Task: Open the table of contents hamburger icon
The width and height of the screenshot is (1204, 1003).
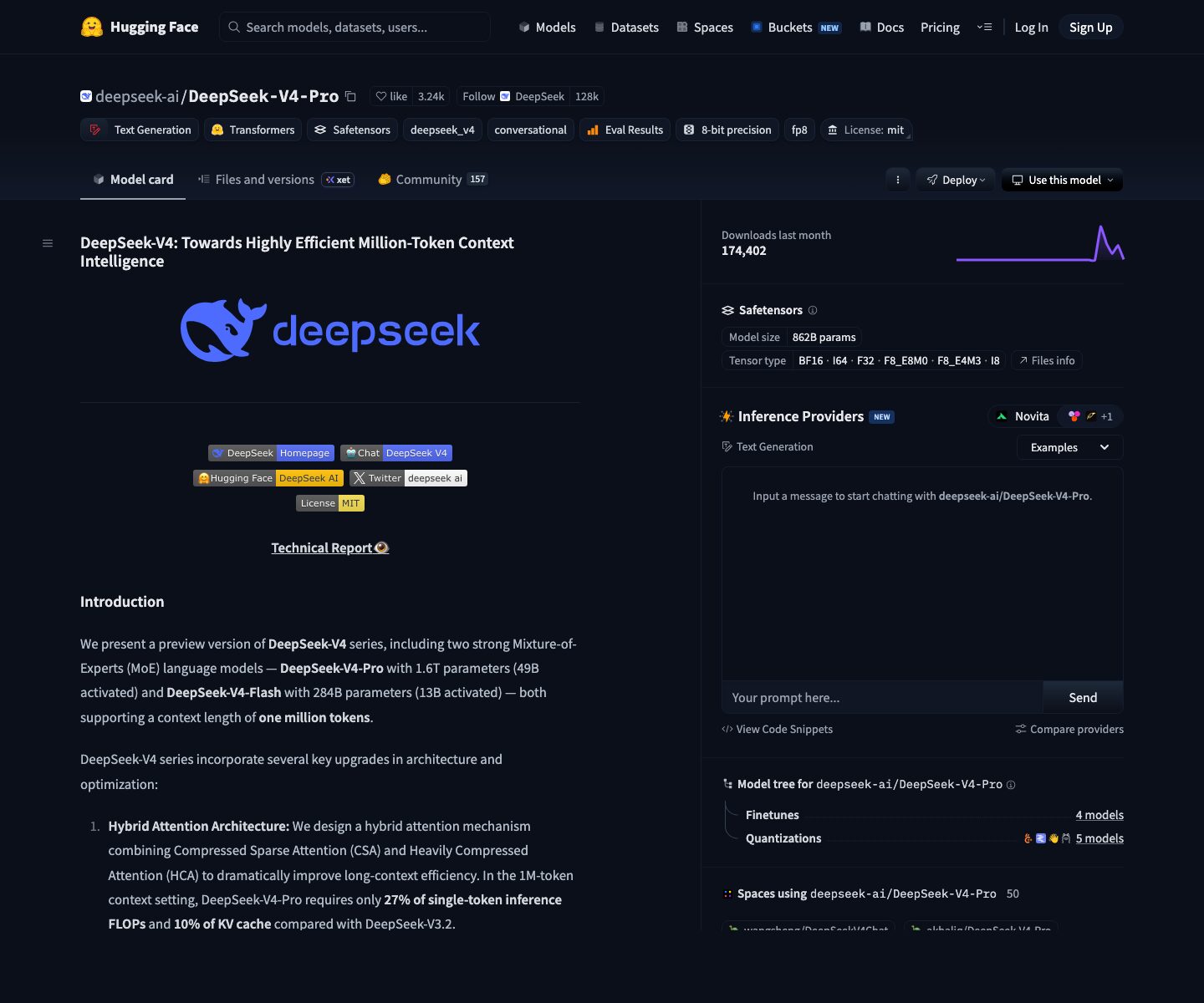Action: point(48,243)
